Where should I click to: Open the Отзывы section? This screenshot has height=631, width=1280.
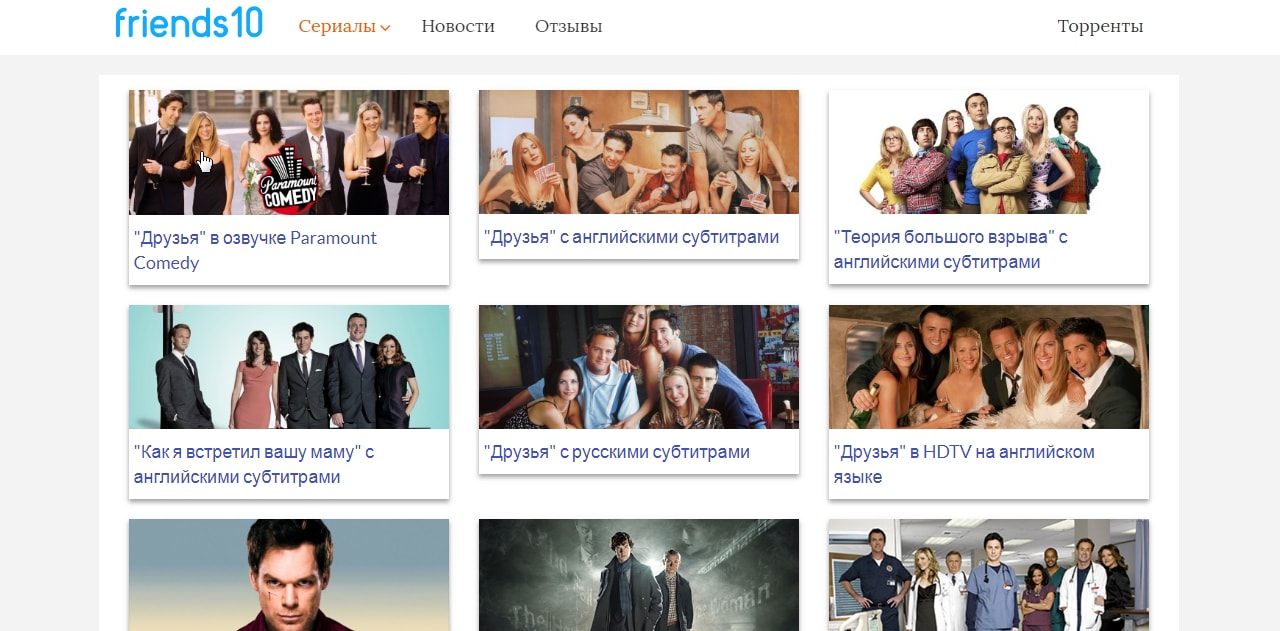[568, 26]
